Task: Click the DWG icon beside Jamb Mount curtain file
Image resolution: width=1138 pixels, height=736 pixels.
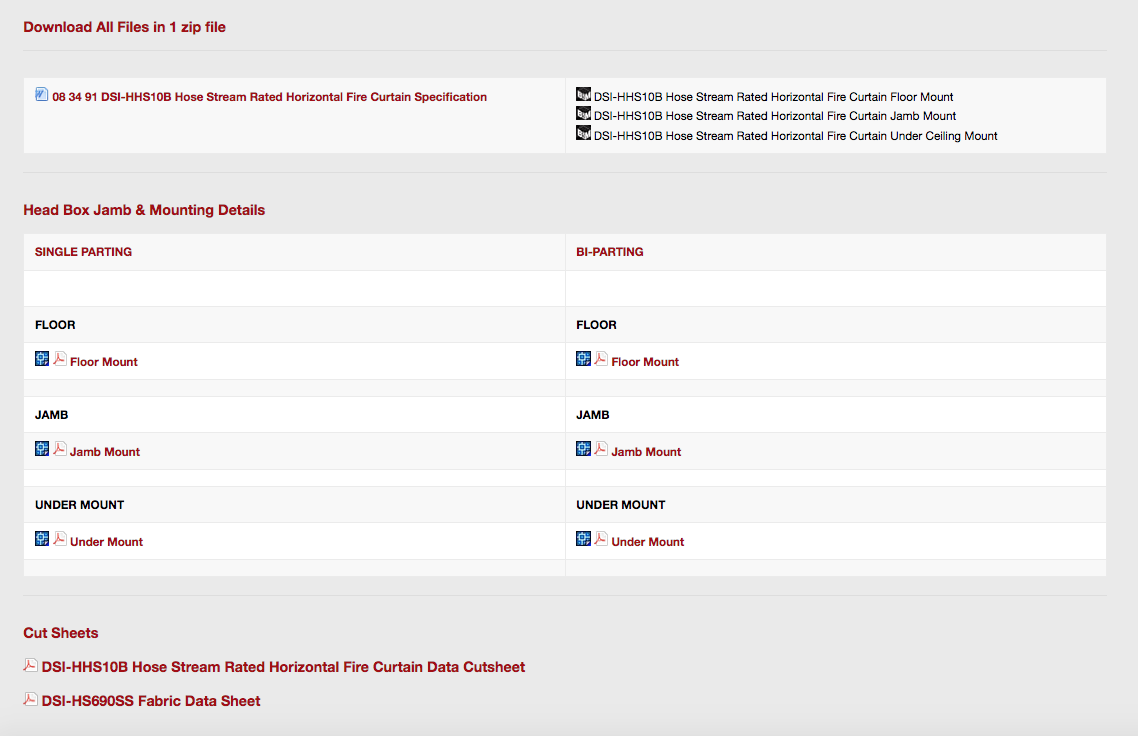Action: click(x=583, y=114)
